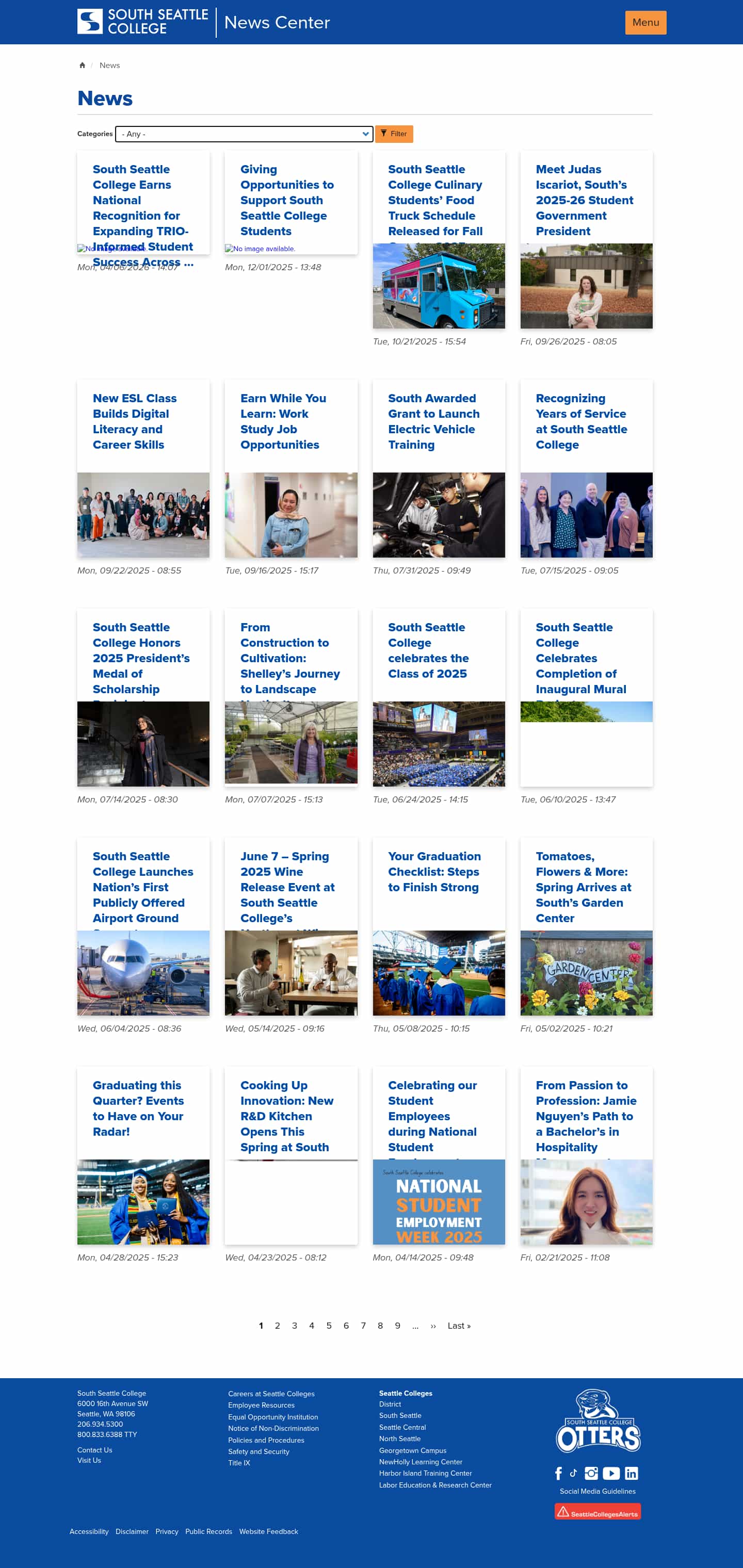Screen dimensions: 743x1568
Task: Open article Recognizing Years of Service
Action: (x=581, y=421)
